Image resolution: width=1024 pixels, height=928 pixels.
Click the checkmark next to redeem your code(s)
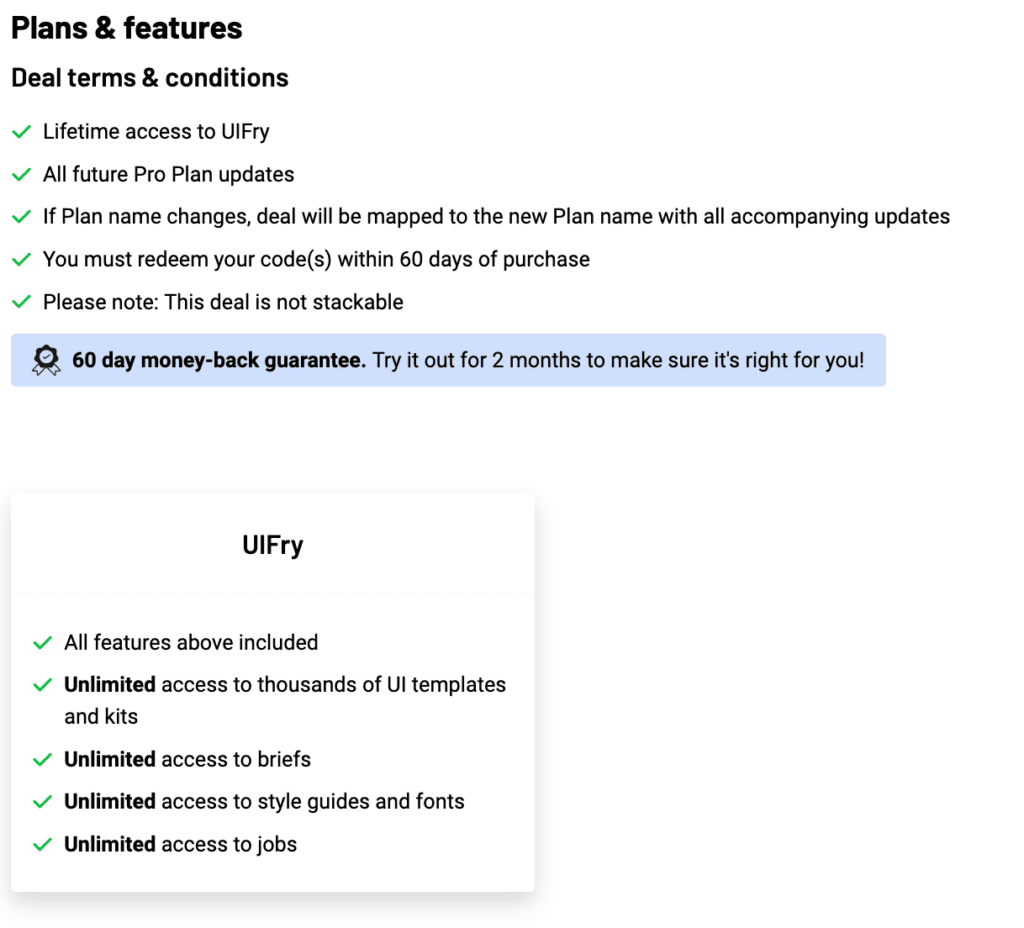[x=21, y=260]
